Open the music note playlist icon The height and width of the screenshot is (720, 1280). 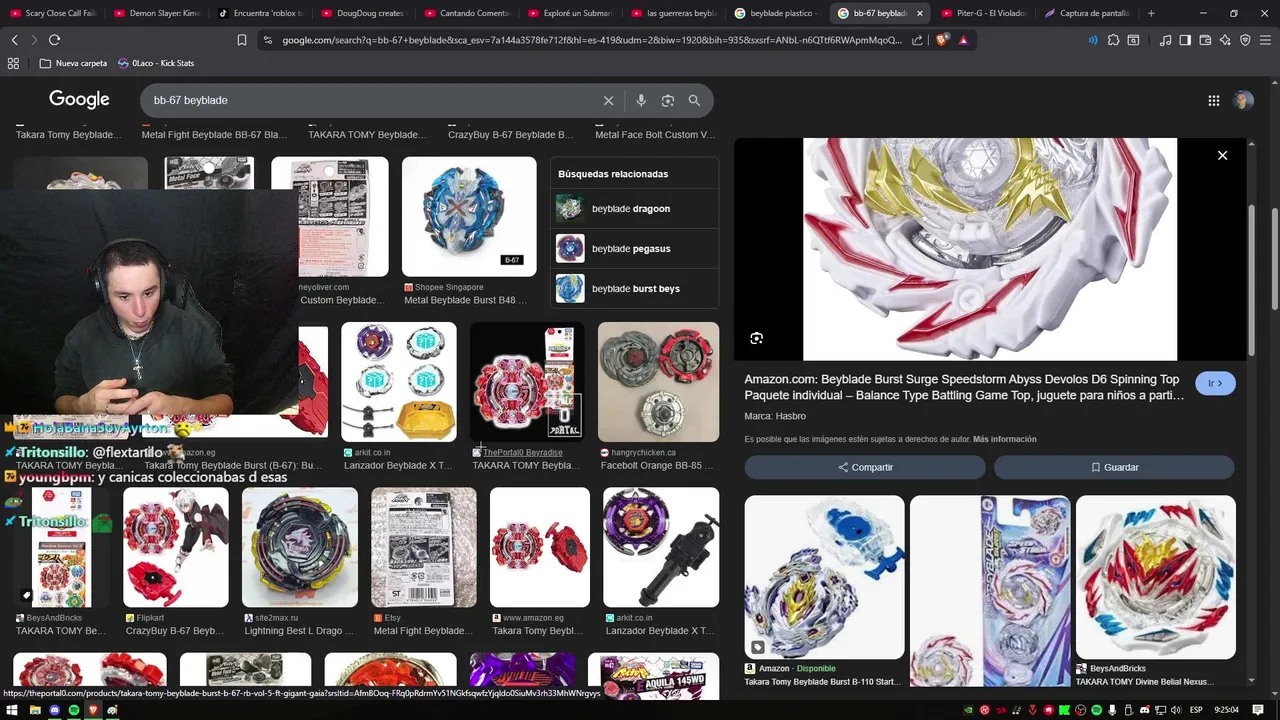point(1165,40)
